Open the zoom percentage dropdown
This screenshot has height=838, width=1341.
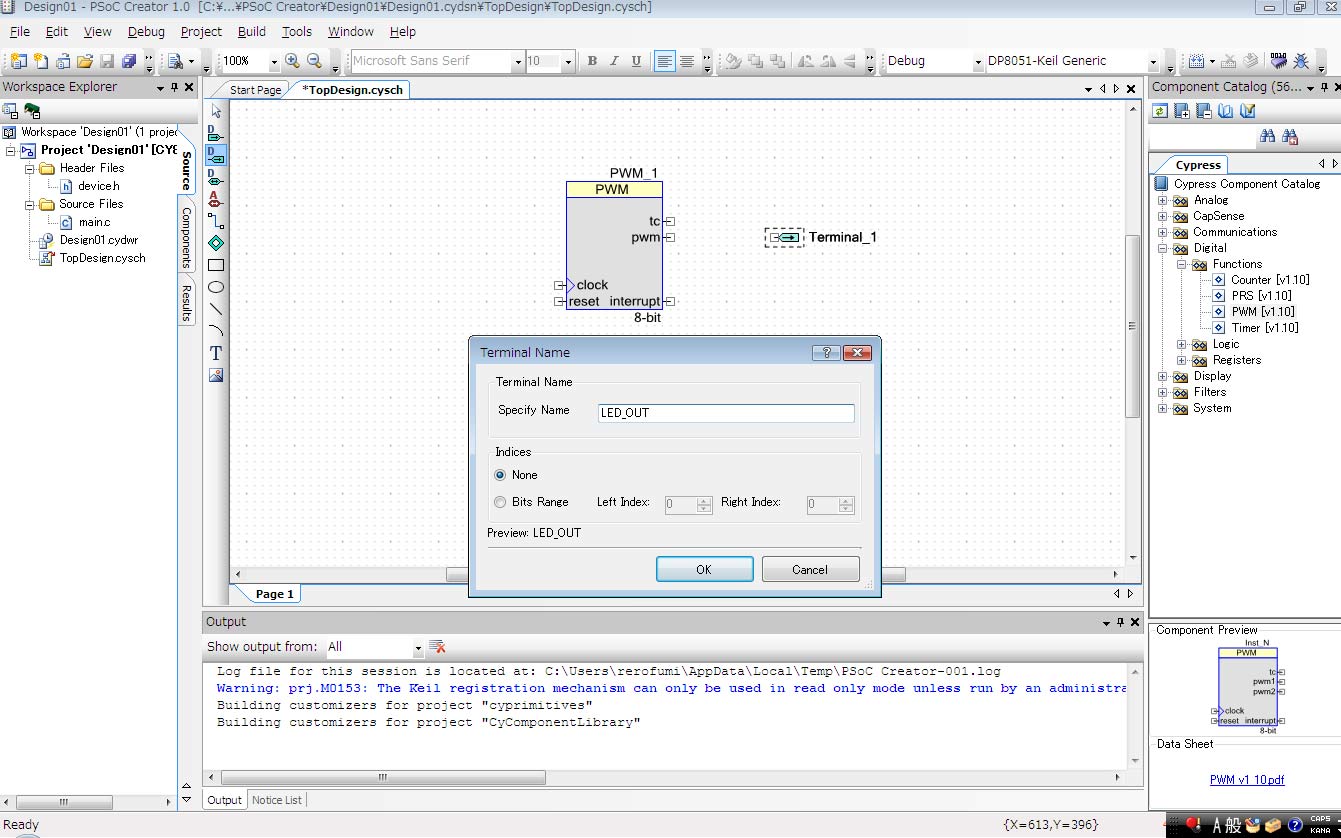pos(274,61)
